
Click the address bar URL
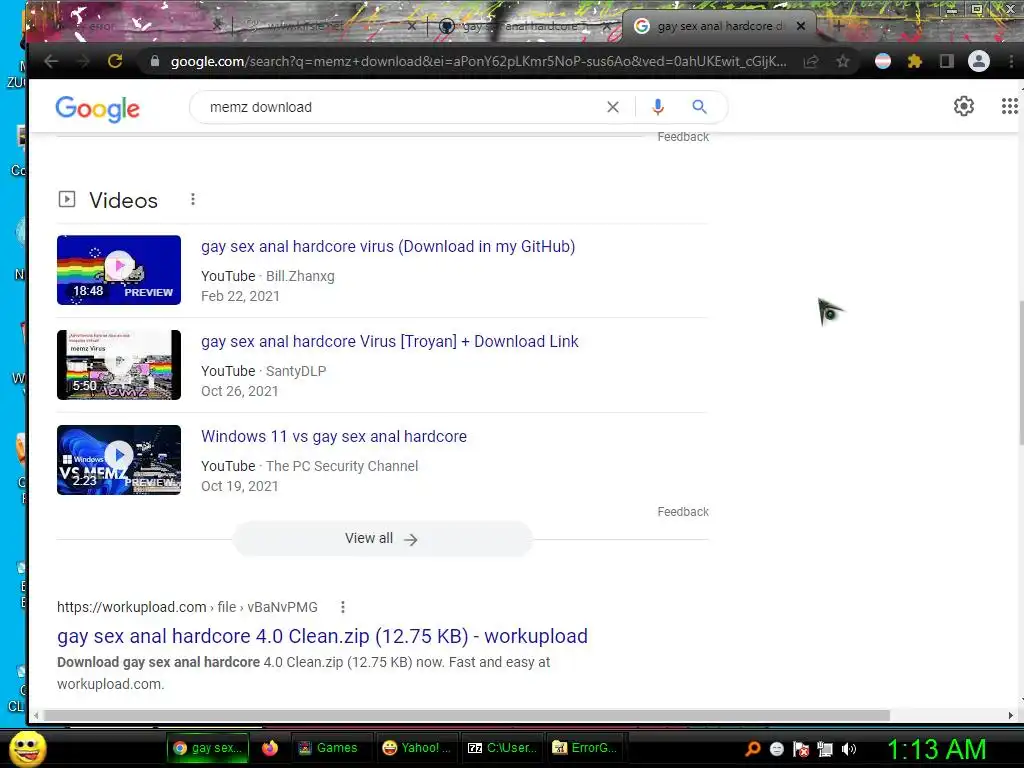(x=478, y=61)
